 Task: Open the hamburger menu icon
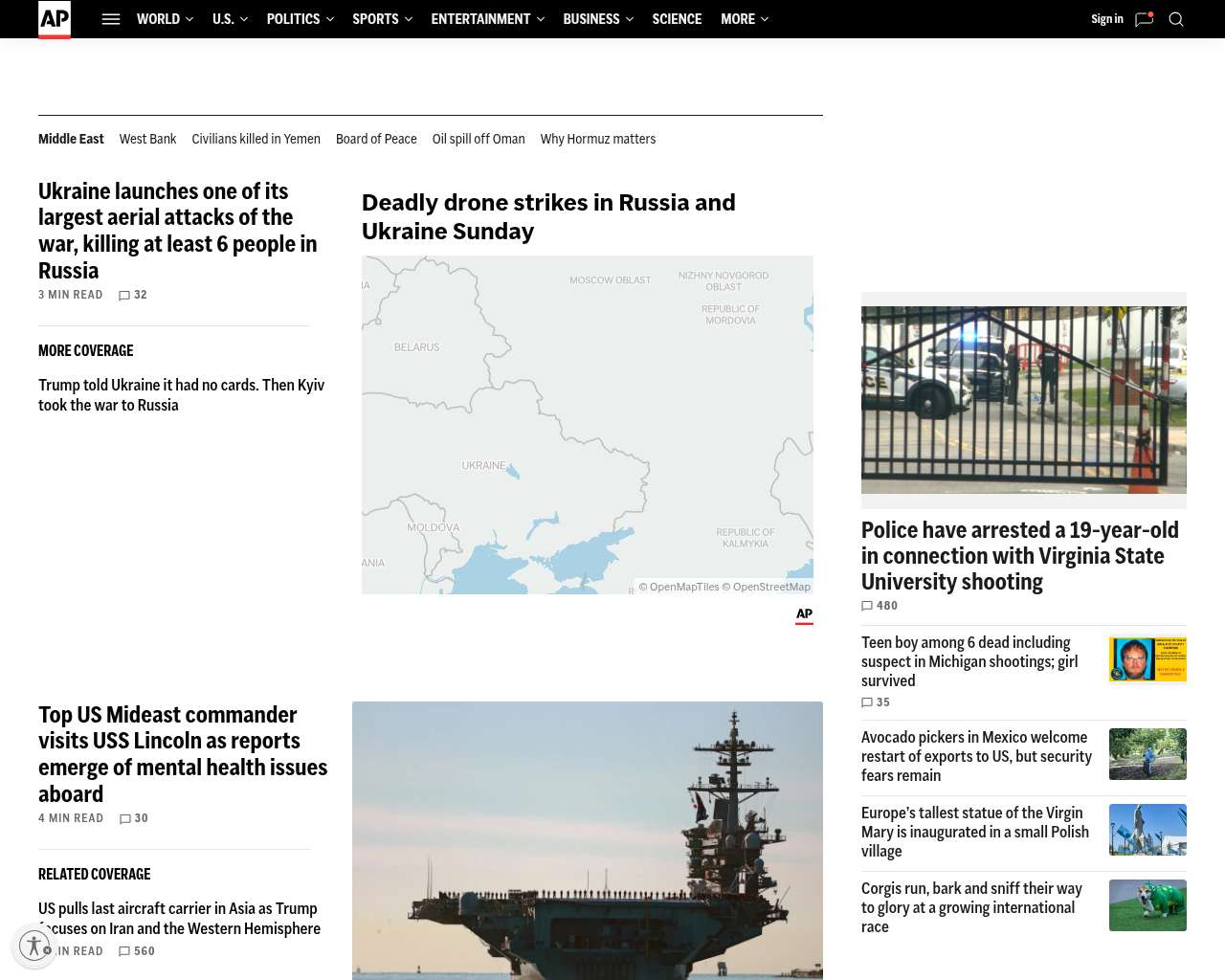(111, 19)
